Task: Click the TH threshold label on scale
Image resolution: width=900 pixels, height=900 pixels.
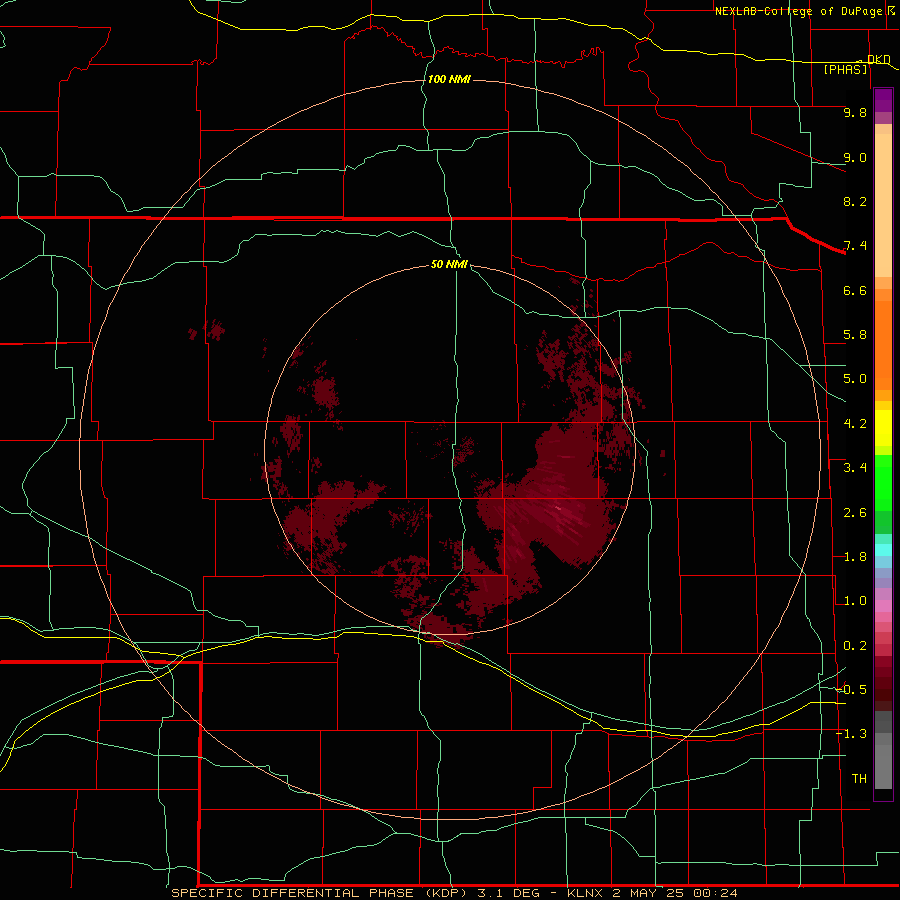Action: click(859, 778)
